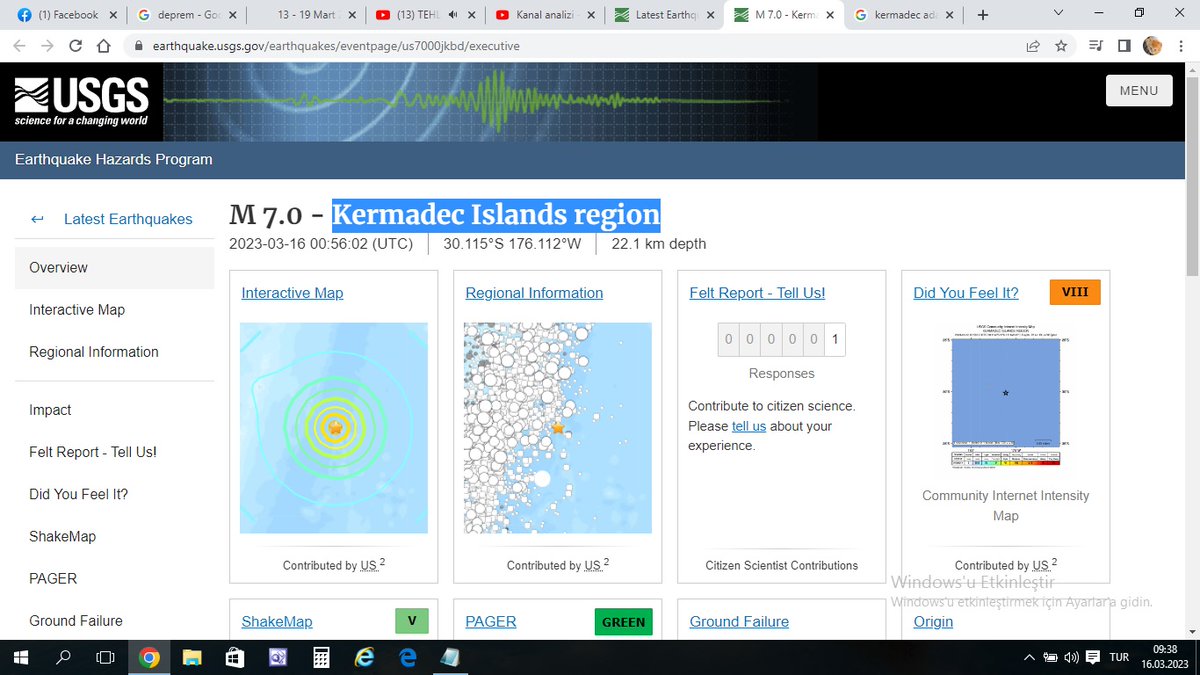Open Microsoft Store from the taskbar
This screenshot has width=1200, height=675.
pos(235,657)
